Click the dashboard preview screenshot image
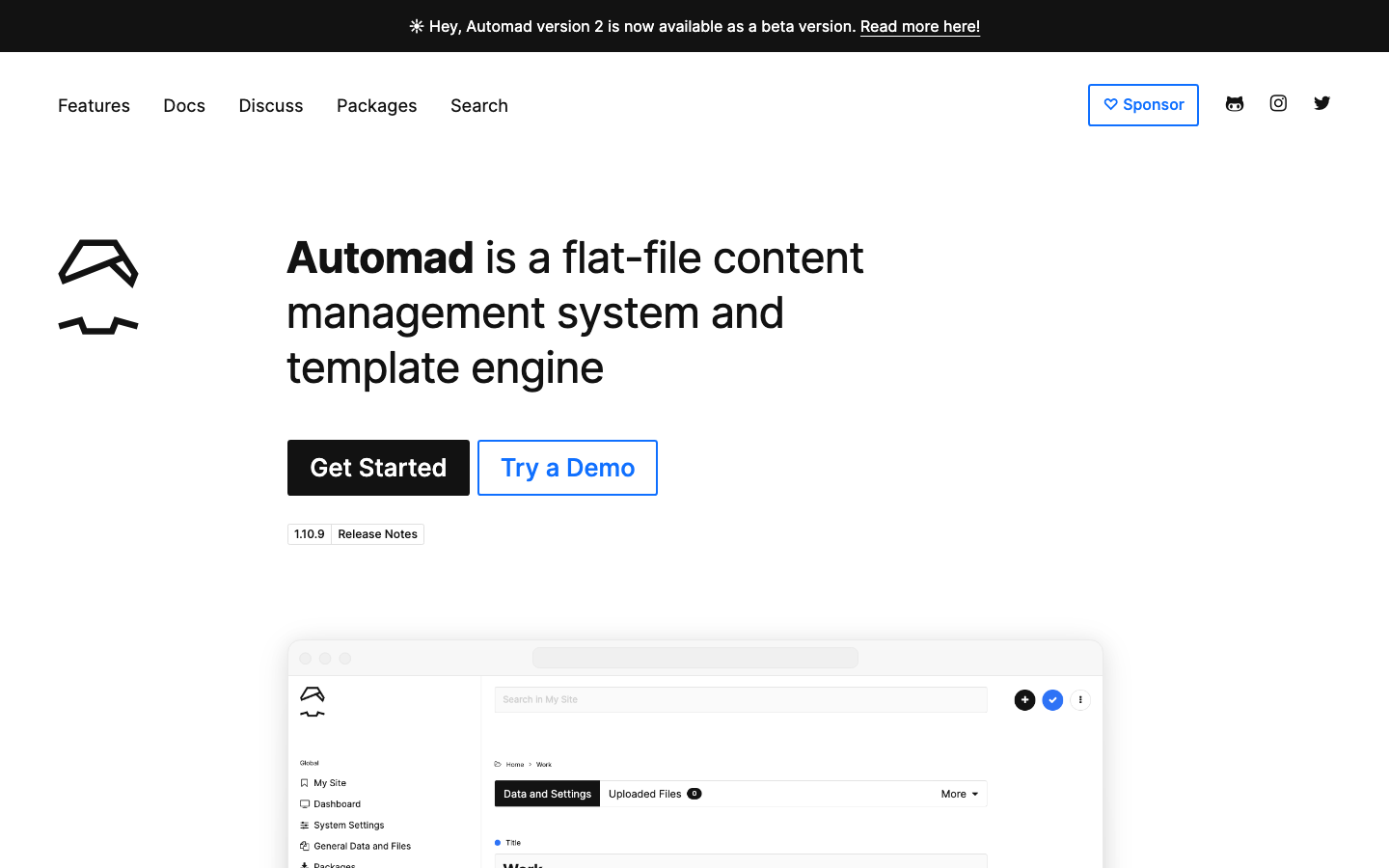 pyautogui.click(x=695, y=754)
